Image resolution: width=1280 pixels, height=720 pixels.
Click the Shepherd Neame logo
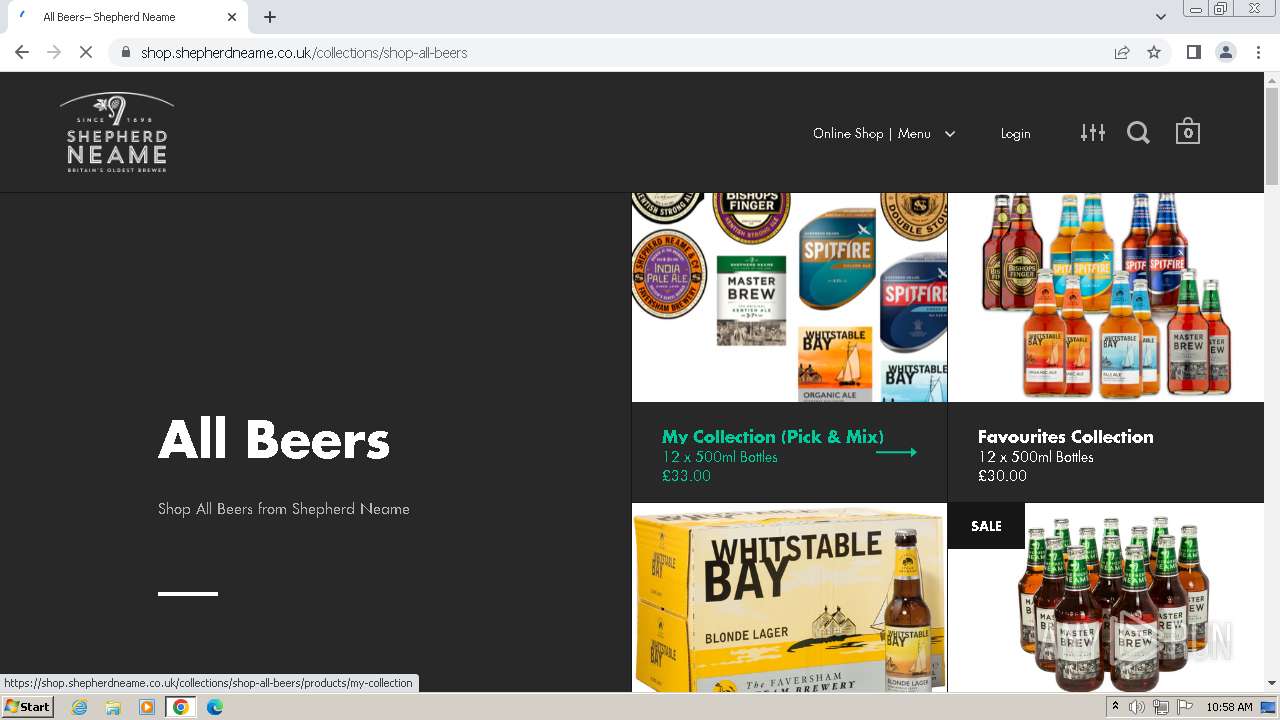(117, 132)
